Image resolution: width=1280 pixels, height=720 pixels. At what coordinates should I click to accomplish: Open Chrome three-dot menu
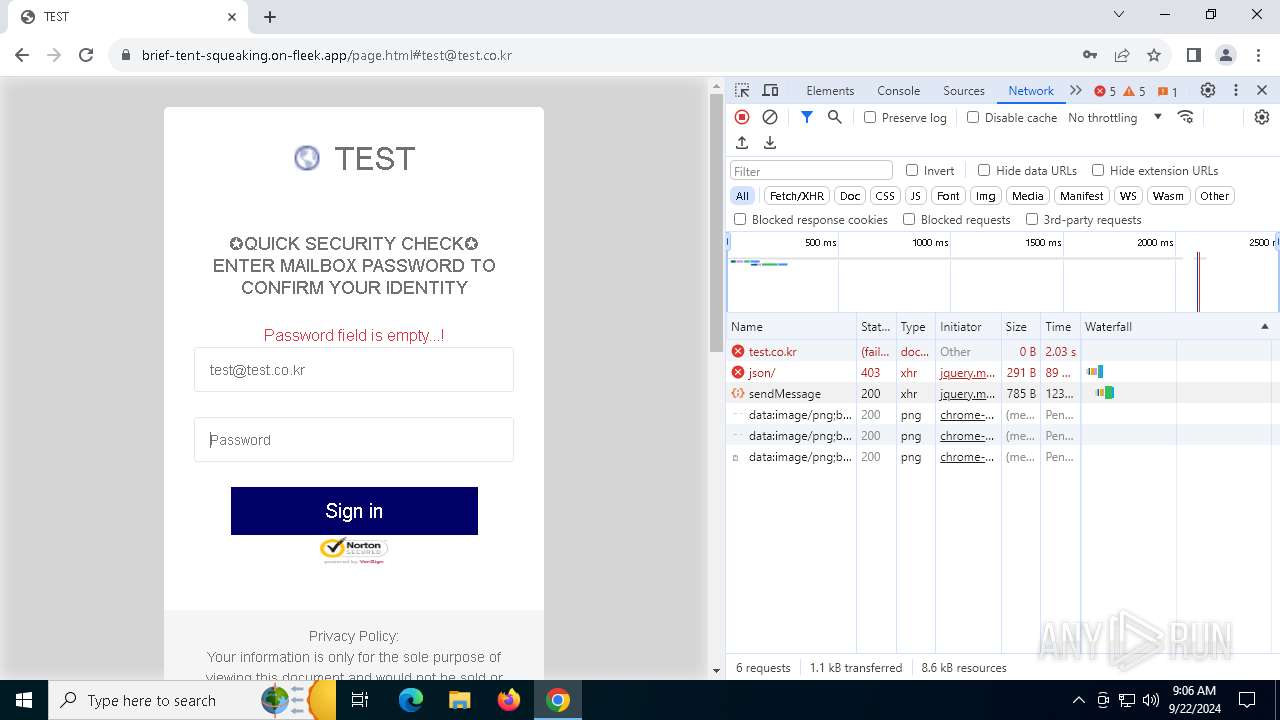click(x=1258, y=55)
